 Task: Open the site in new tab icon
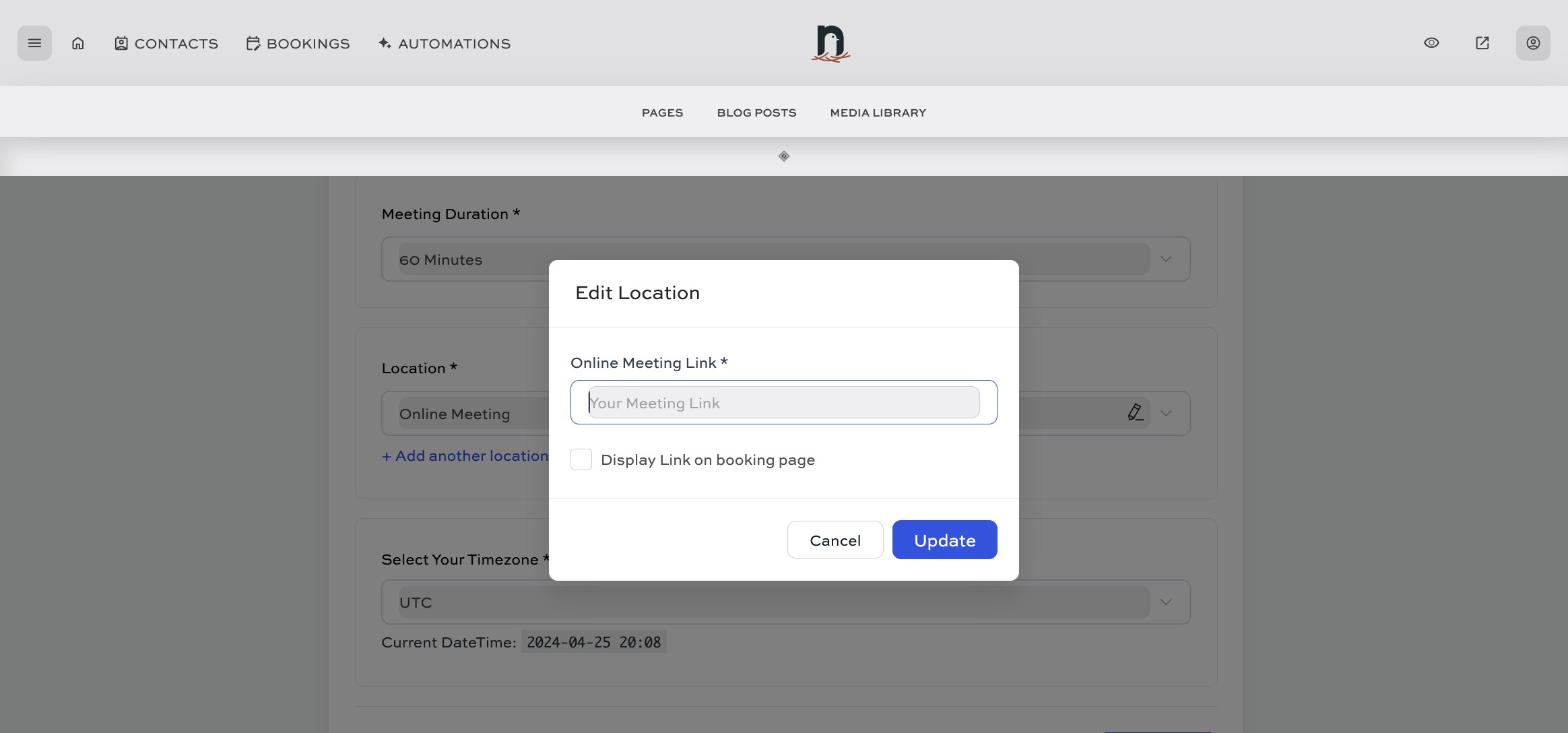pyautogui.click(x=1482, y=42)
